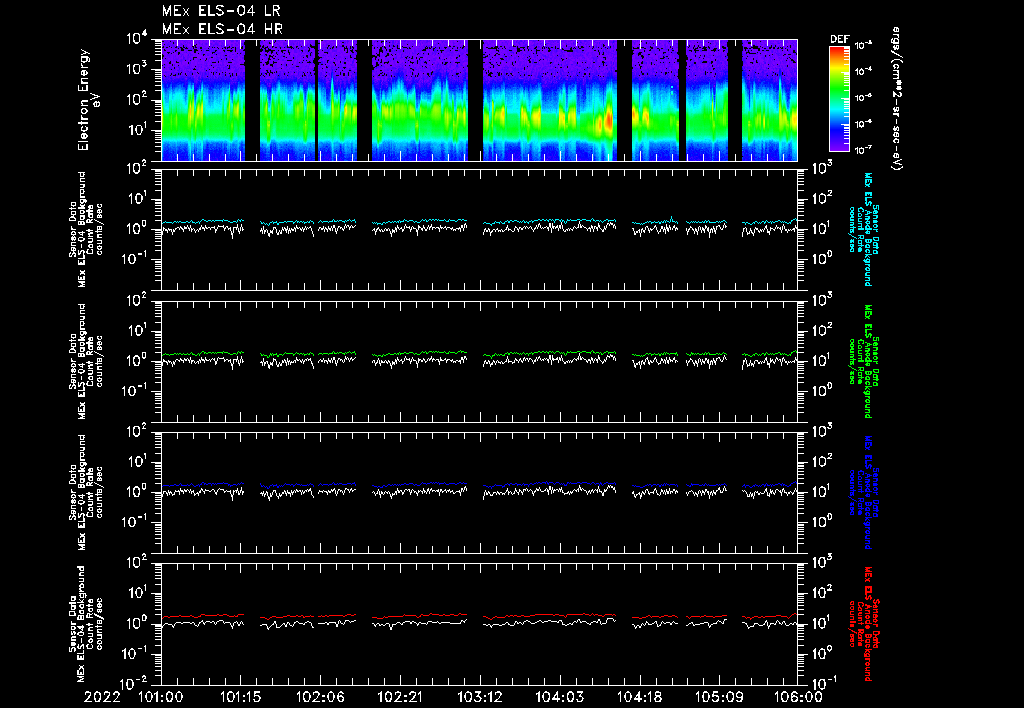This screenshot has height=708, width=1024.
Task: Click the 10^1 tick label on spectrogram energy axis
Action: (137, 130)
